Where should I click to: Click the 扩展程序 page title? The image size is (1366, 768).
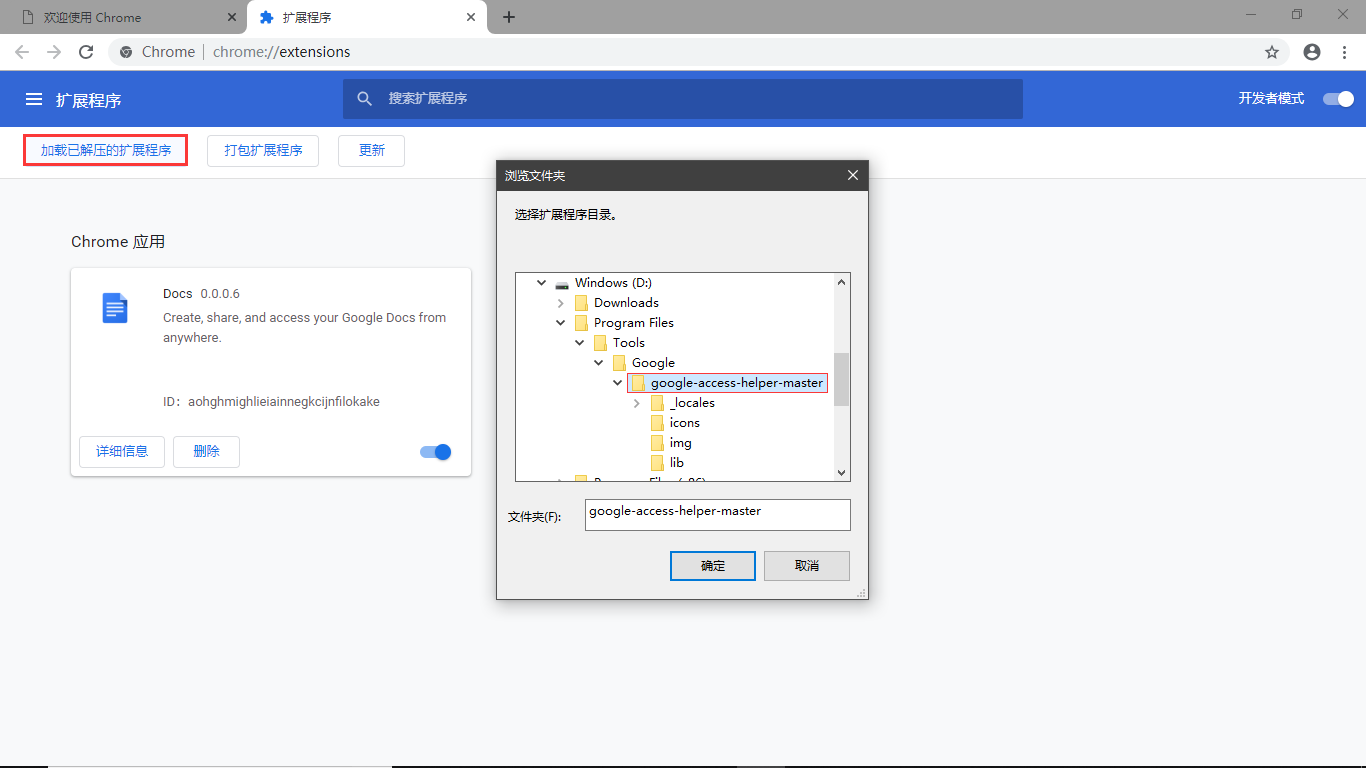89,100
